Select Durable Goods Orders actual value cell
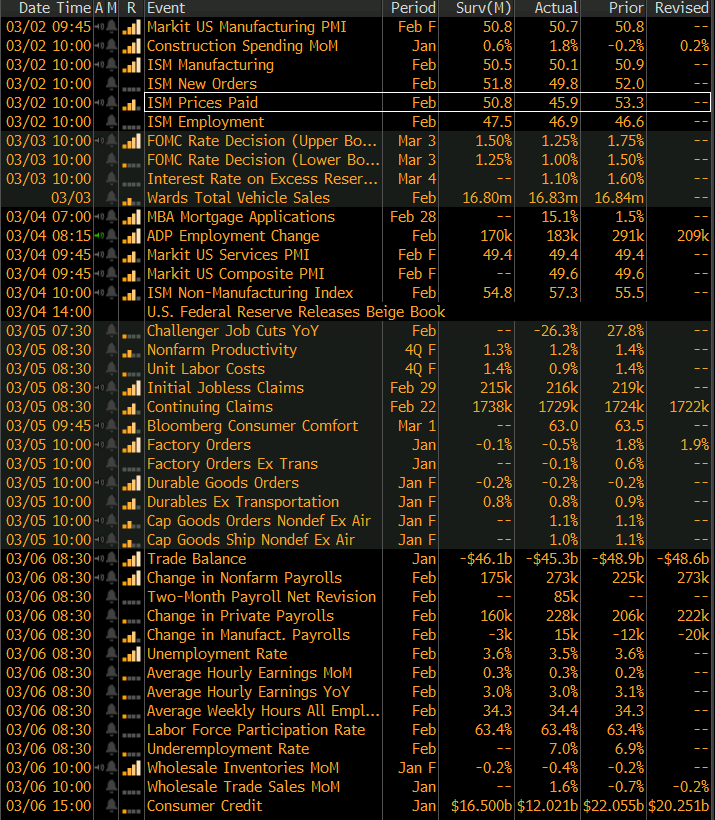The image size is (715, 820). click(x=558, y=483)
